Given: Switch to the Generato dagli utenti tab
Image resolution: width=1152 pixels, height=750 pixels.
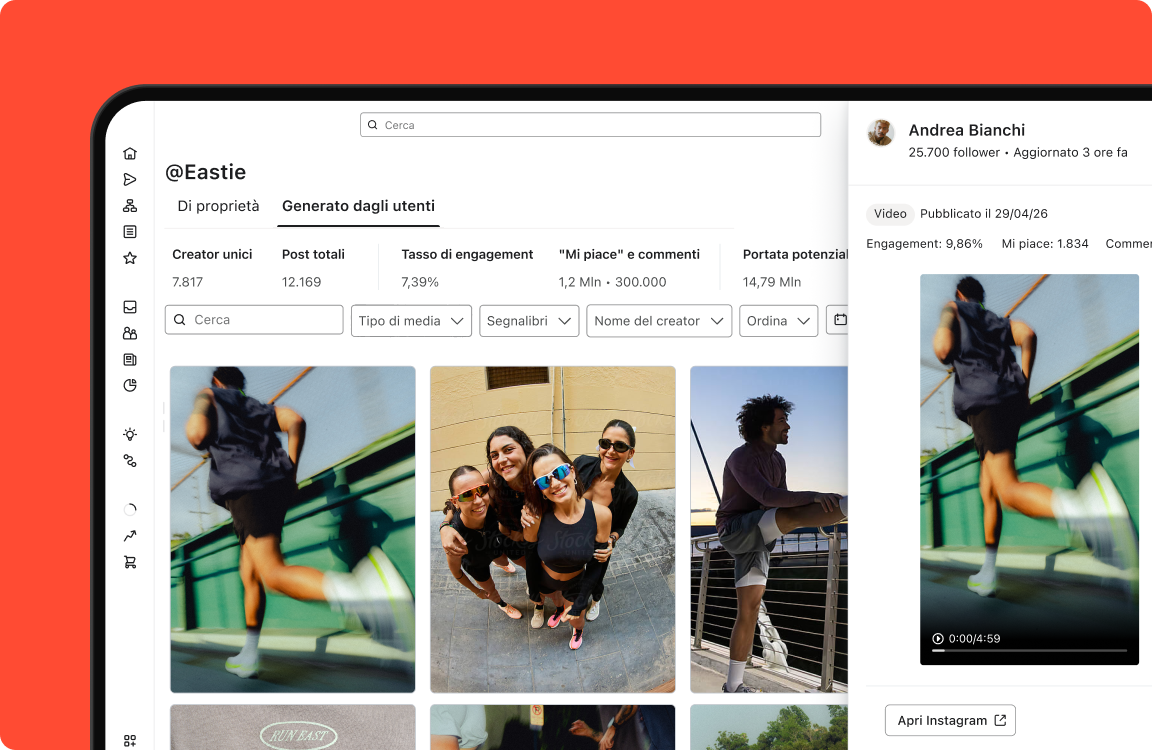Looking at the screenshot, I should (x=359, y=206).
